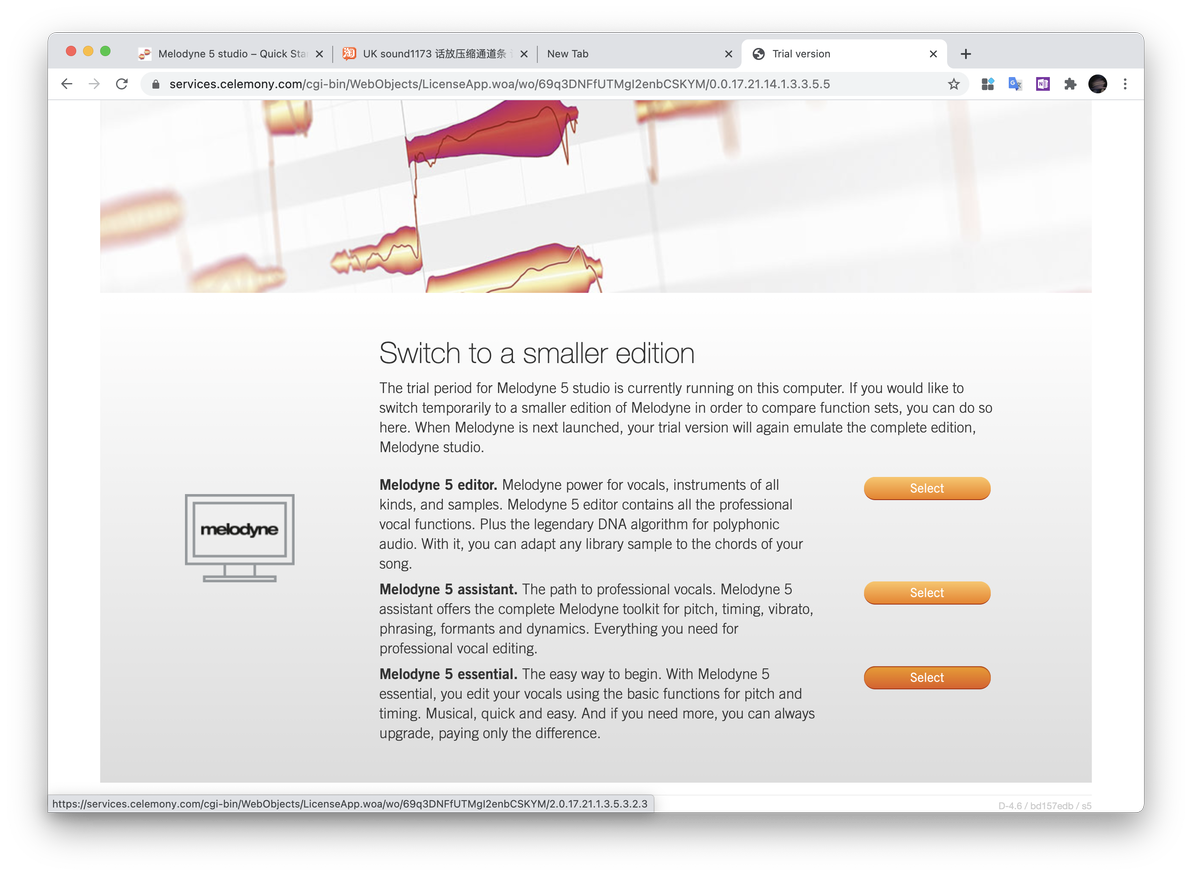Click the grid-shaped extension icon in toolbar
This screenshot has height=876, width=1192.
pyautogui.click(x=988, y=84)
